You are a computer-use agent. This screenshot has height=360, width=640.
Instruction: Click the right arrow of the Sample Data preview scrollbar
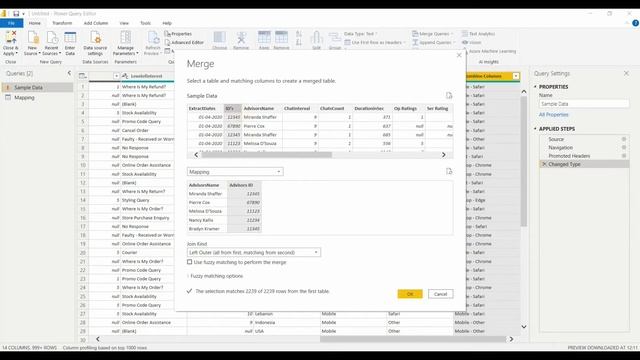444,155
